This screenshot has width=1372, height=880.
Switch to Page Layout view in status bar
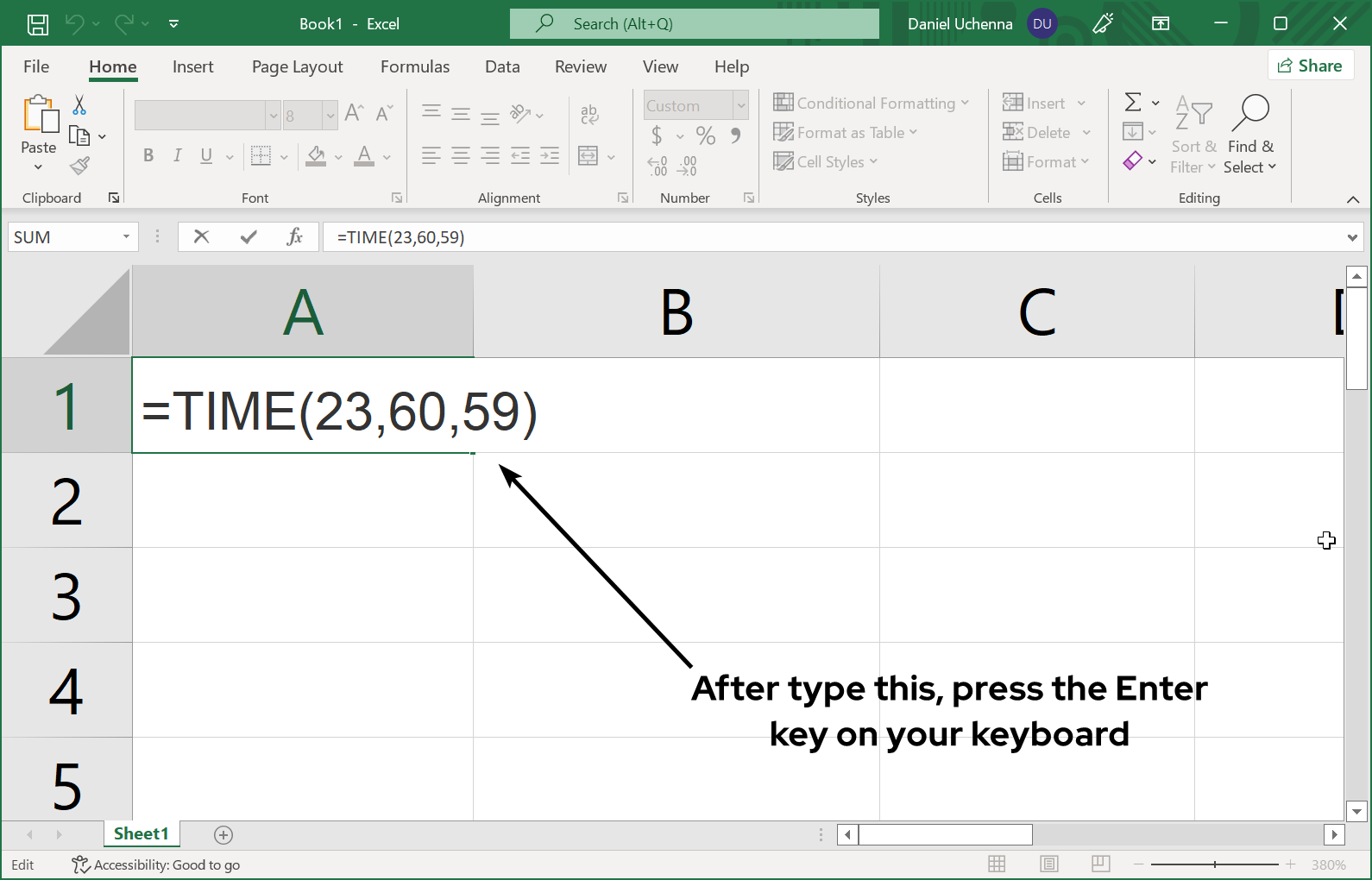coord(1048,864)
